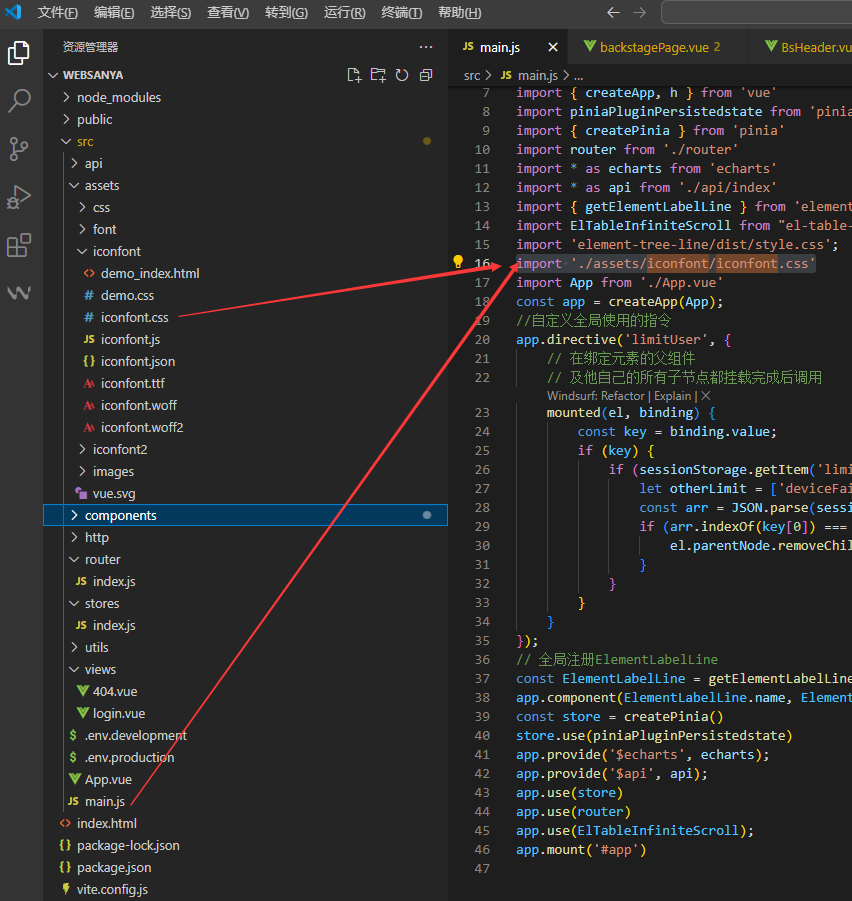Viewport: 852px width, 901px height.
Task: Open the 帮助(H) menu
Action: point(460,13)
